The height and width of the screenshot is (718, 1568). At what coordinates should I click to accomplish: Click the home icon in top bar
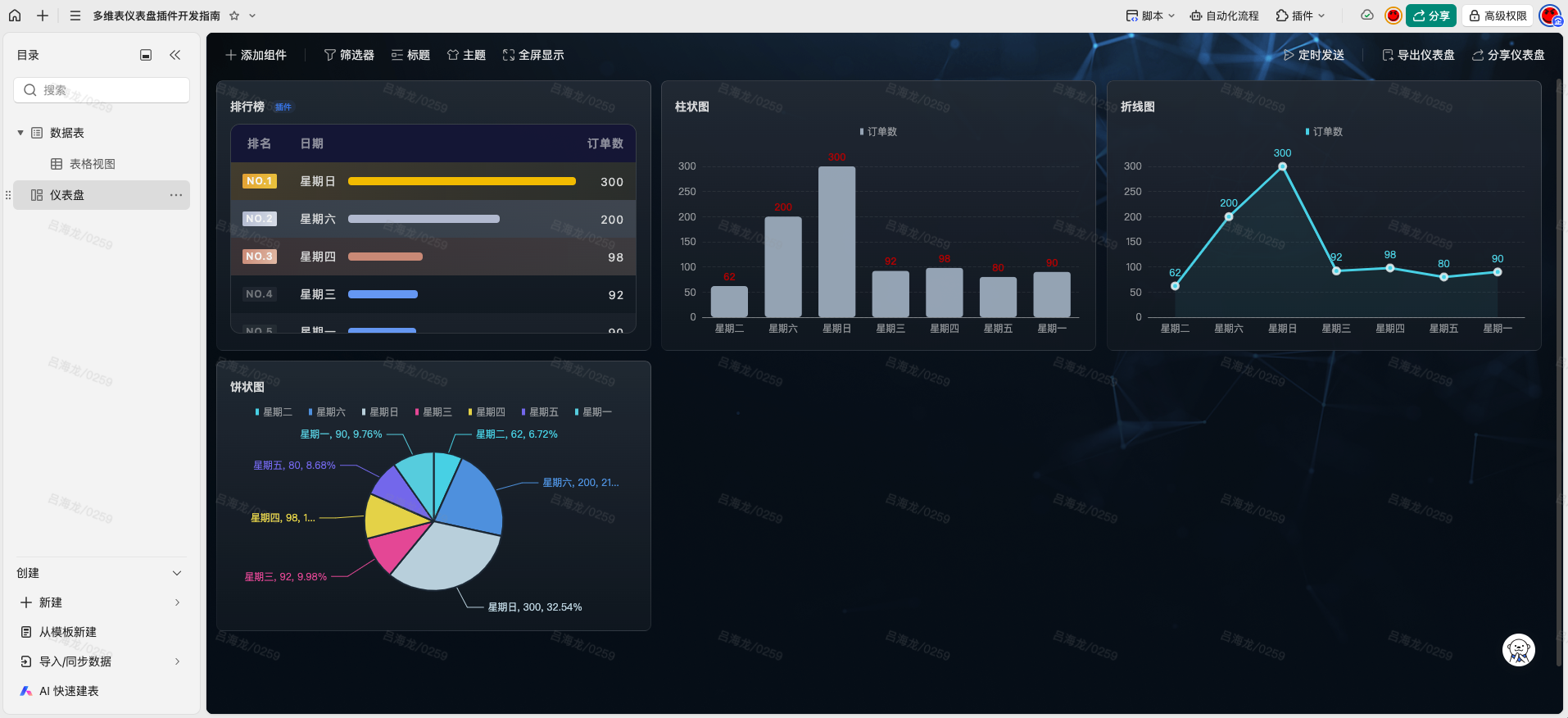pyautogui.click(x=15, y=16)
